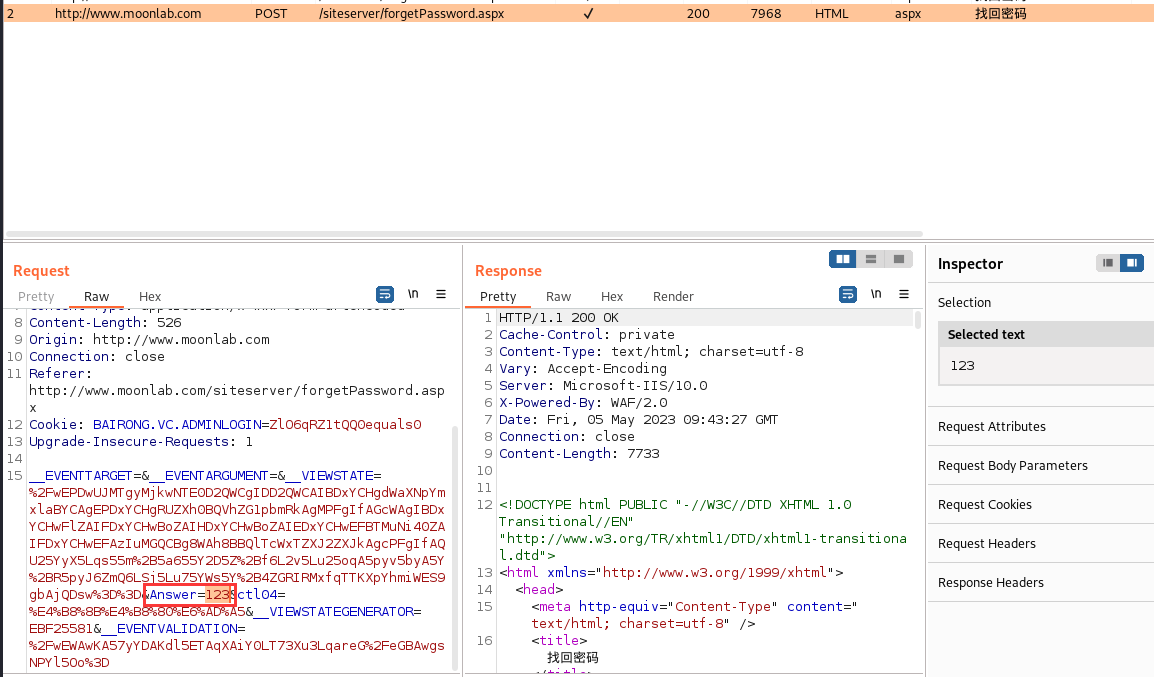Click Connection: close line in request
Screen dimensions: 1154x677
point(96,356)
